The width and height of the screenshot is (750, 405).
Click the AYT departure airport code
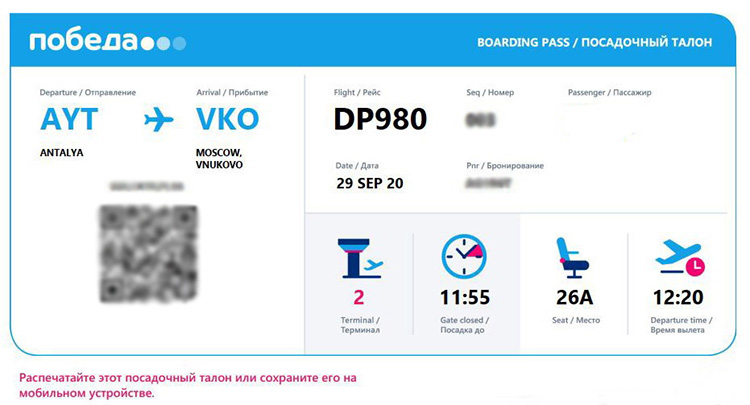69,120
